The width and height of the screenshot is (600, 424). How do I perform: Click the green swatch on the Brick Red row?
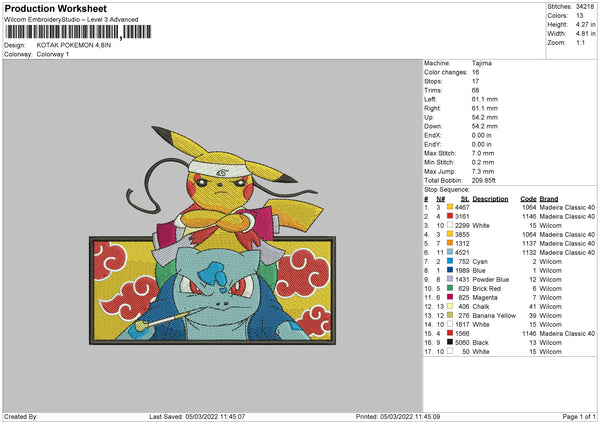(450, 288)
